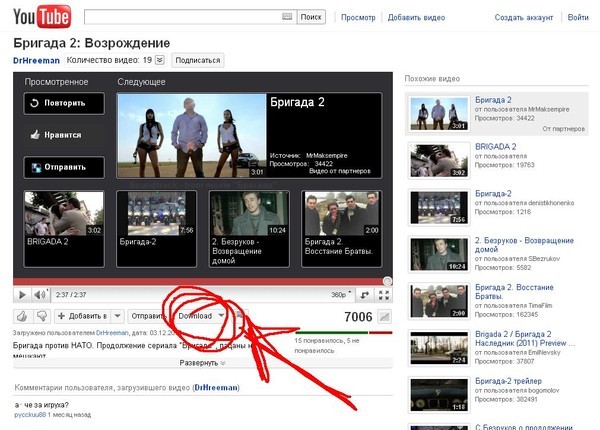Click the Отправить button below video
600x430 pixels.
tap(148, 316)
